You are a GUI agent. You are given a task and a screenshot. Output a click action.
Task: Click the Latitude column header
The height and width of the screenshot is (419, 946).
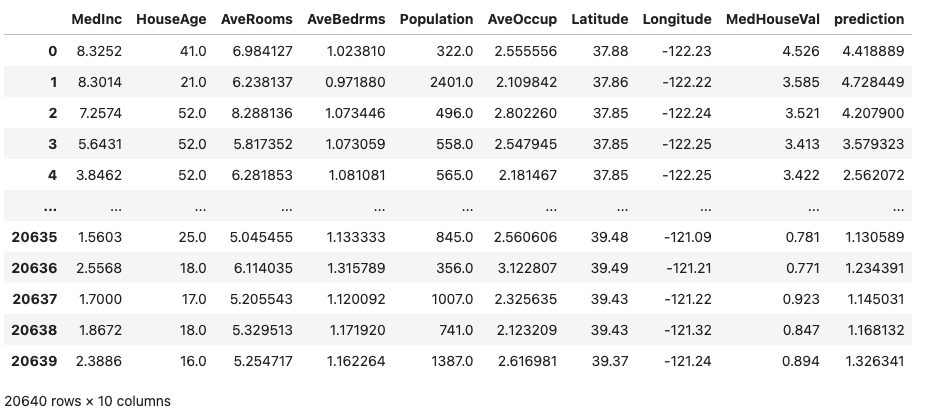pos(600,19)
